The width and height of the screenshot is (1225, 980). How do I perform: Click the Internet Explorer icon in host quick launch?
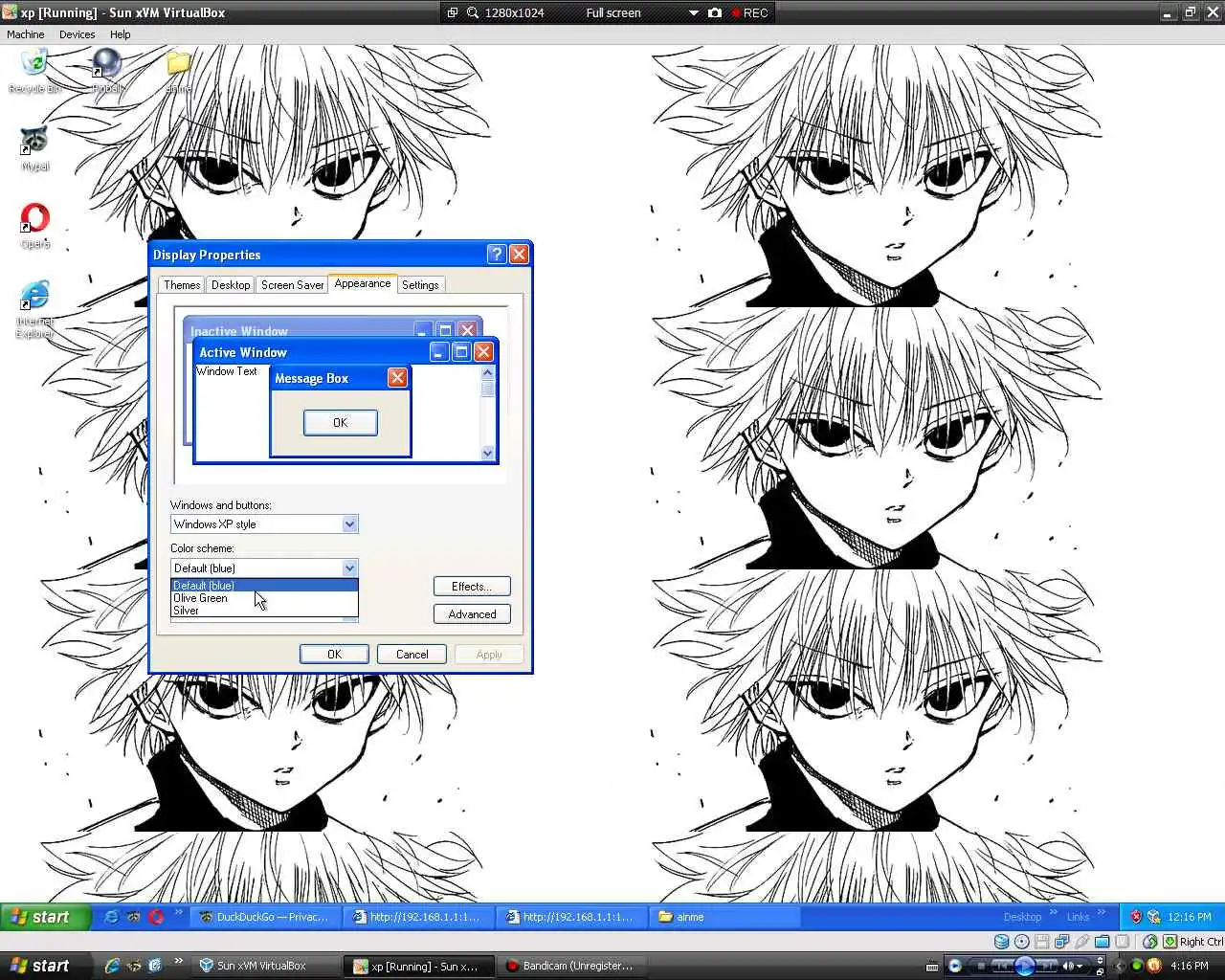(x=112, y=966)
